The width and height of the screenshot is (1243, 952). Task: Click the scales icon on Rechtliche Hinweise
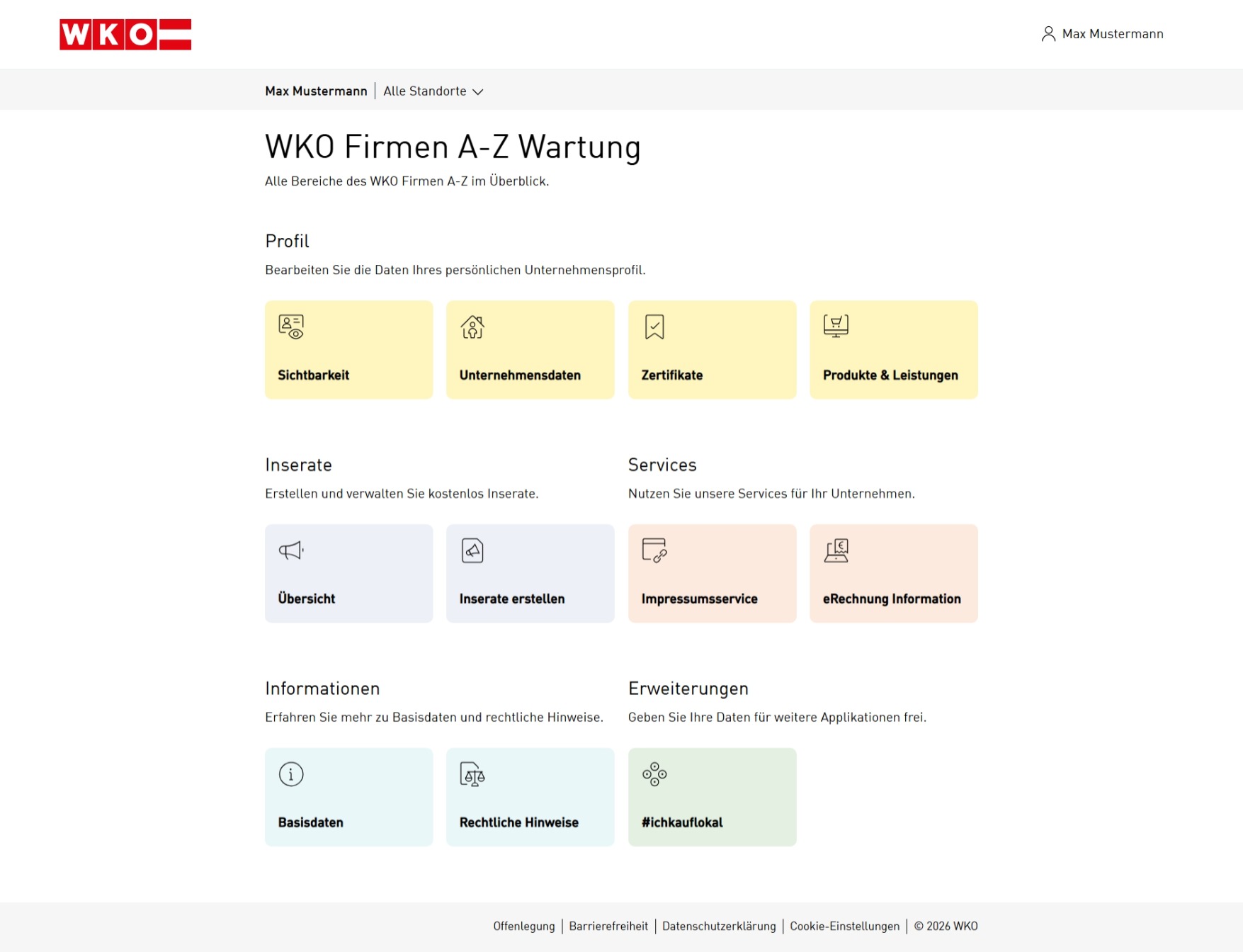coord(472,774)
